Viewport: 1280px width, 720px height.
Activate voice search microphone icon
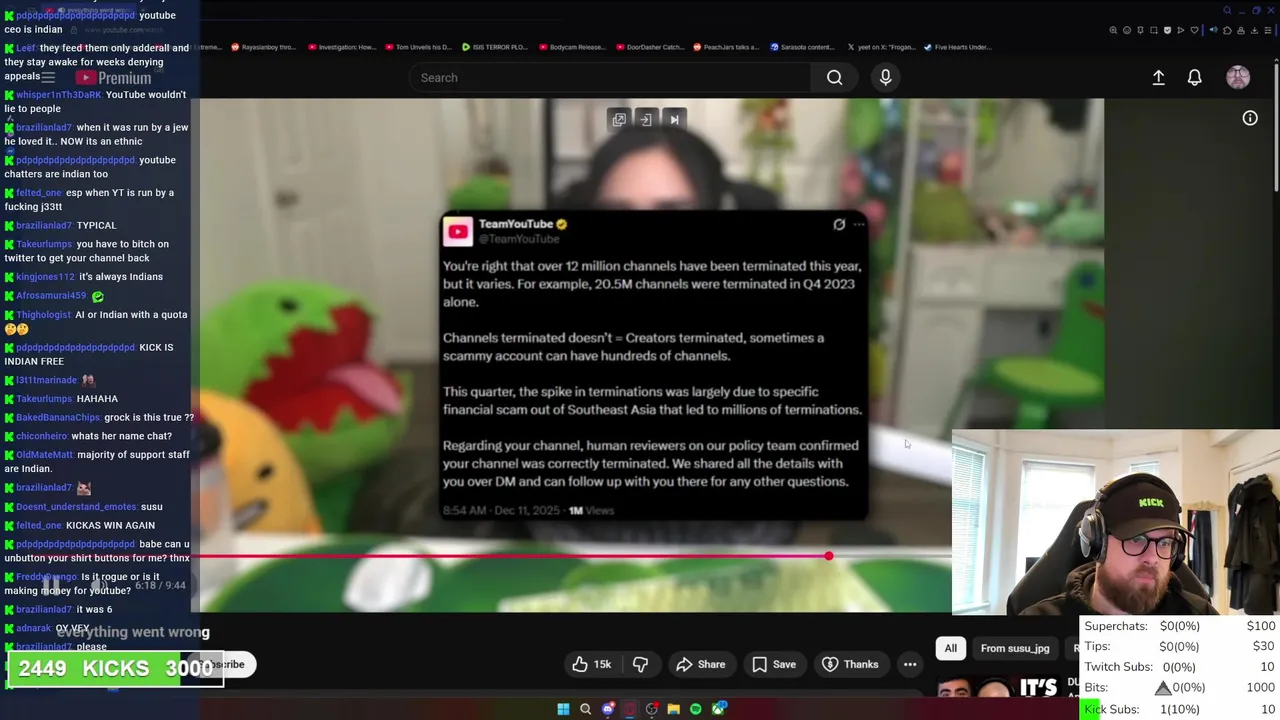tap(885, 77)
